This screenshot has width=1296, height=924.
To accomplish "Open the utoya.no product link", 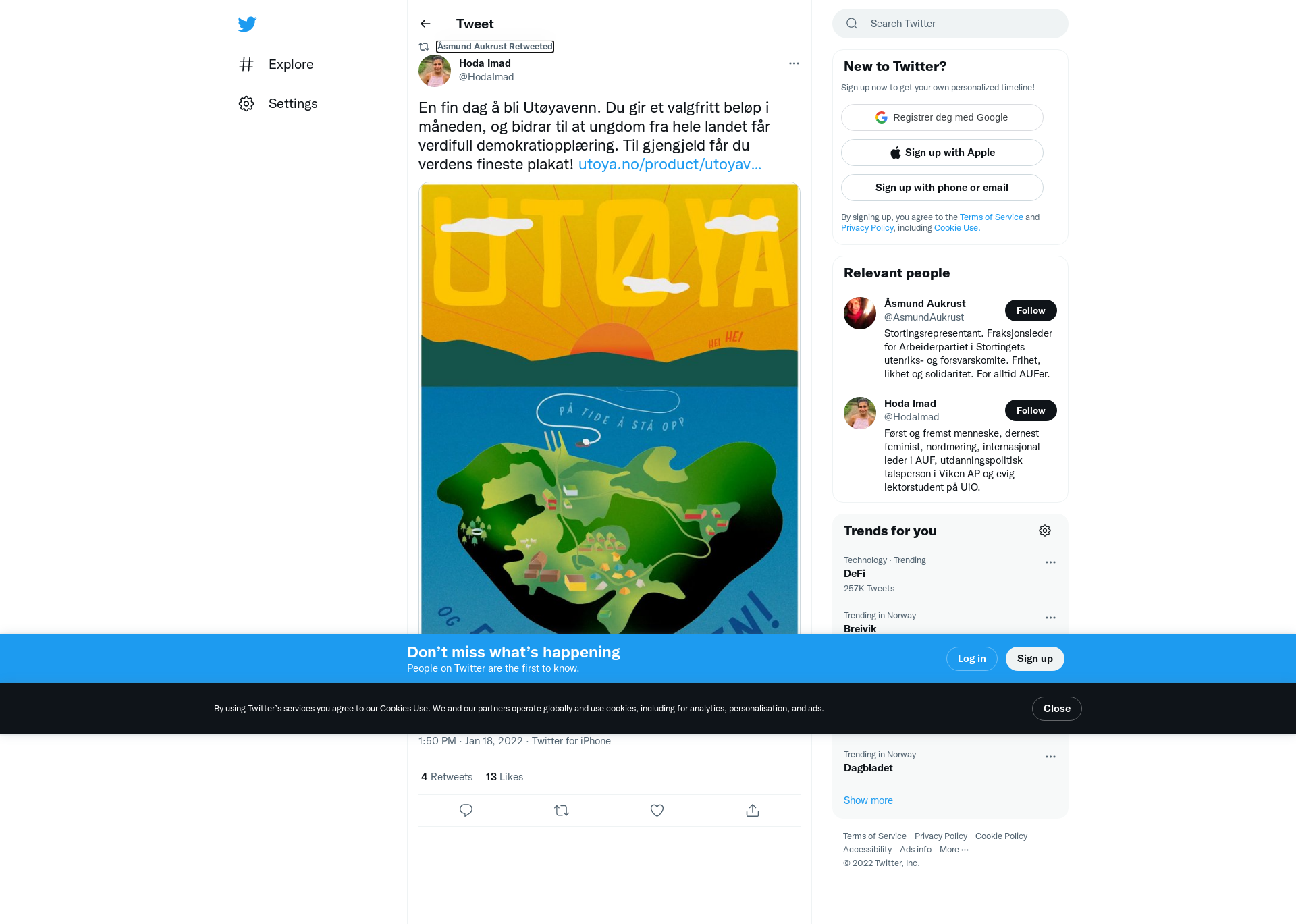I will (670, 164).
